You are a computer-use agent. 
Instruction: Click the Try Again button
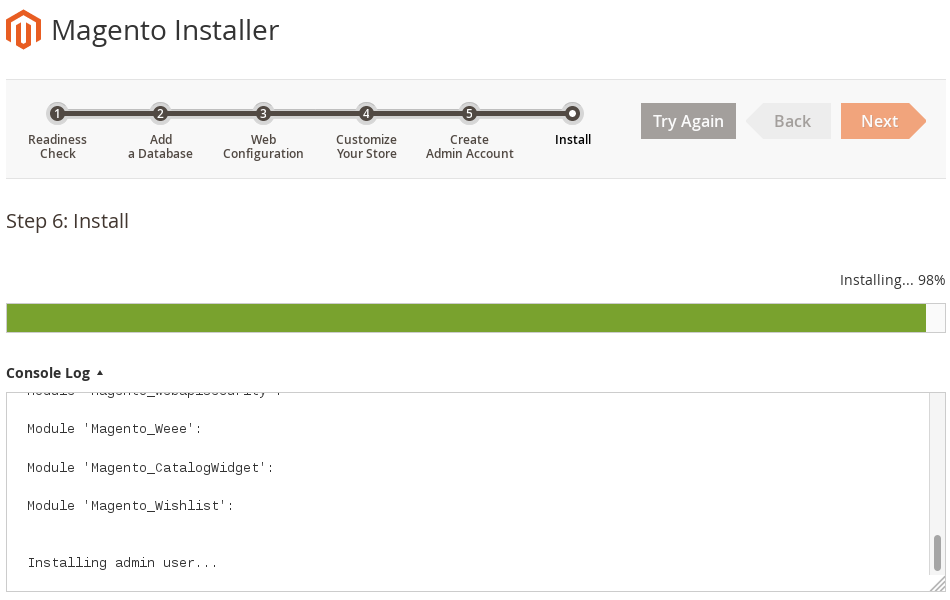click(688, 121)
